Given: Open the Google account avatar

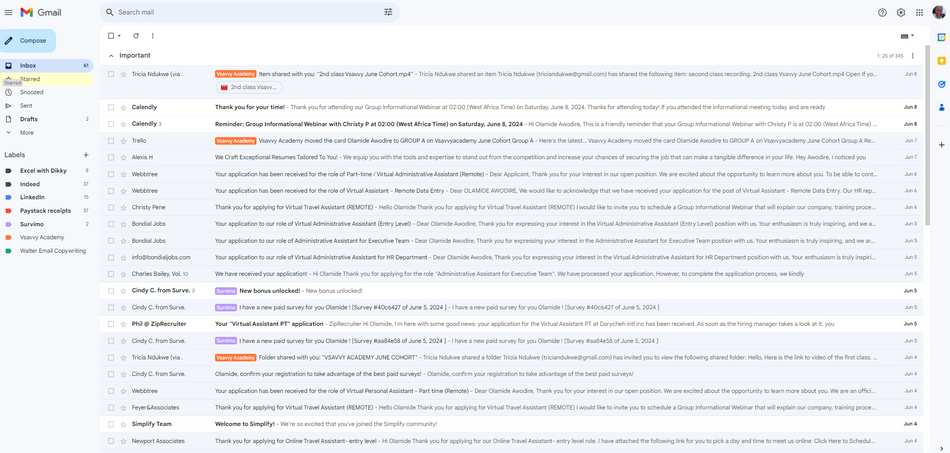Looking at the screenshot, I should (x=938, y=12).
